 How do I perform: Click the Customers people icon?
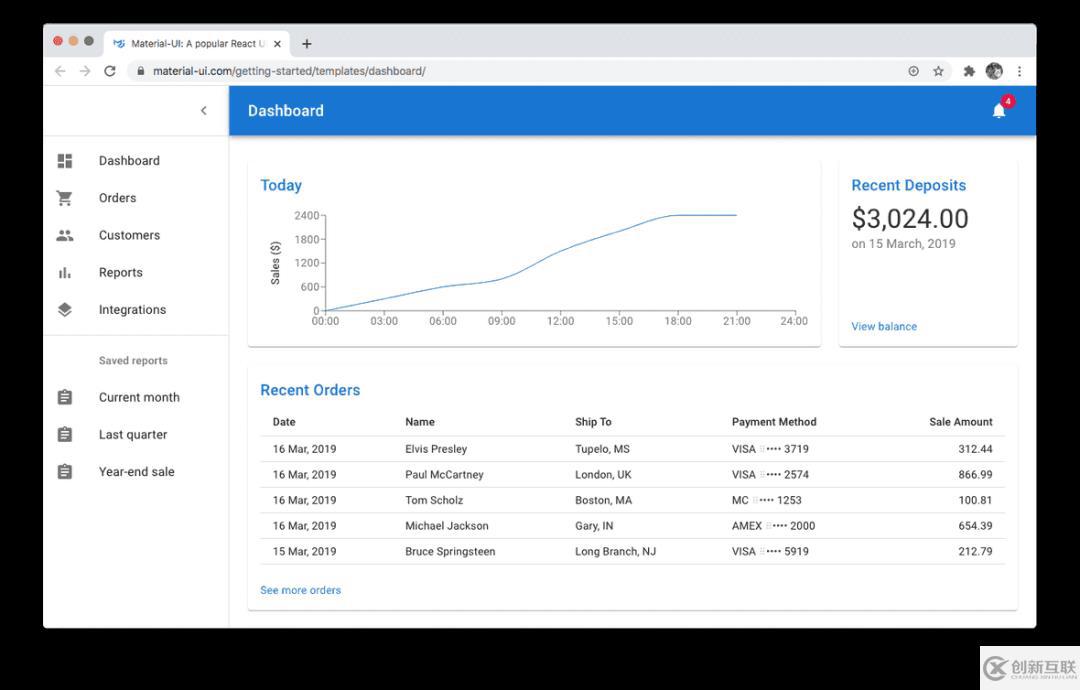coord(65,236)
